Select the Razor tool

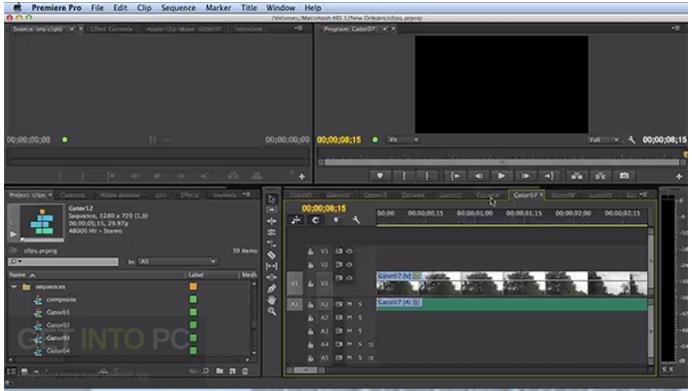click(272, 255)
